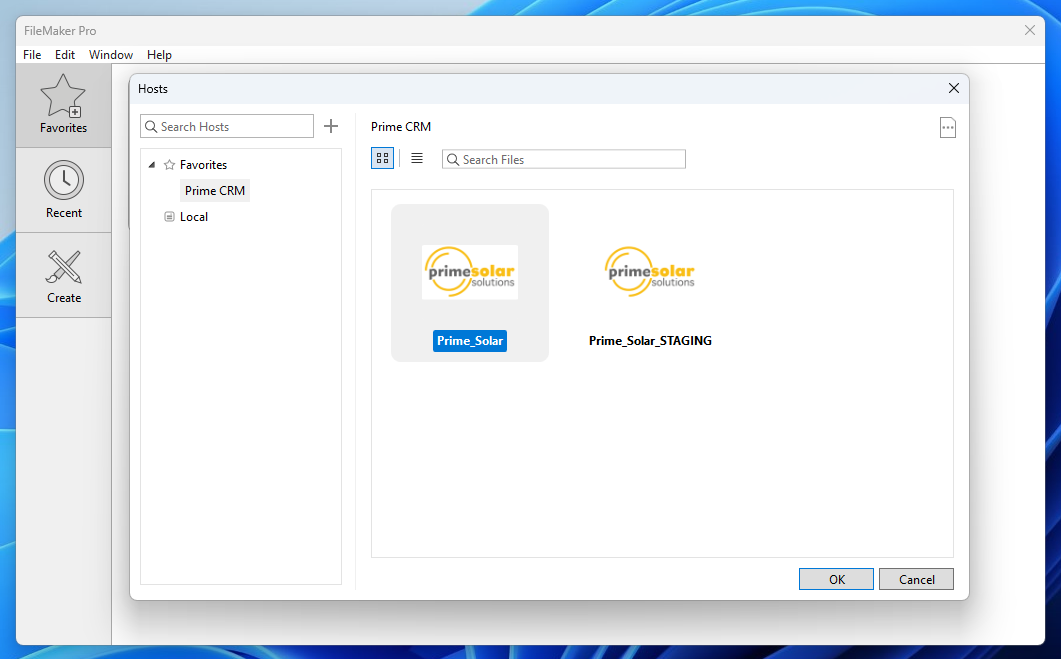
Task: Collapse the Favorites tree group
Action: (x=152, y=164)
